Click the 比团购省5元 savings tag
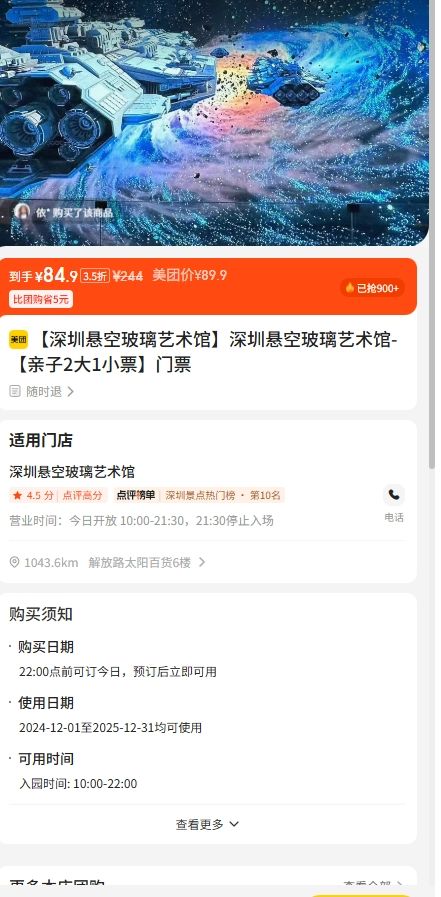The width and height of the screenshot is (441, 897). (x=41, y=299)
